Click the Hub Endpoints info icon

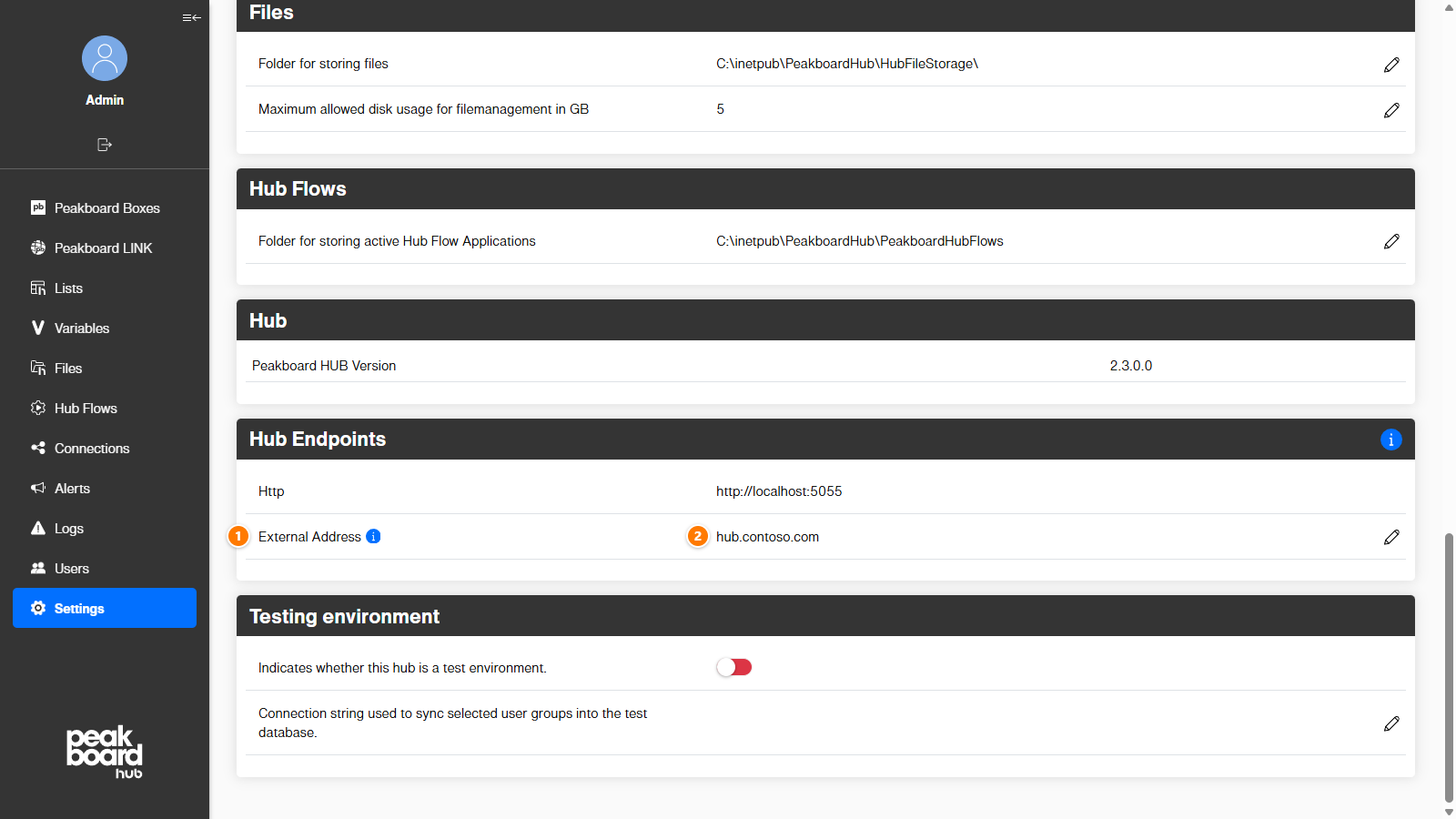click(1390, 440)
